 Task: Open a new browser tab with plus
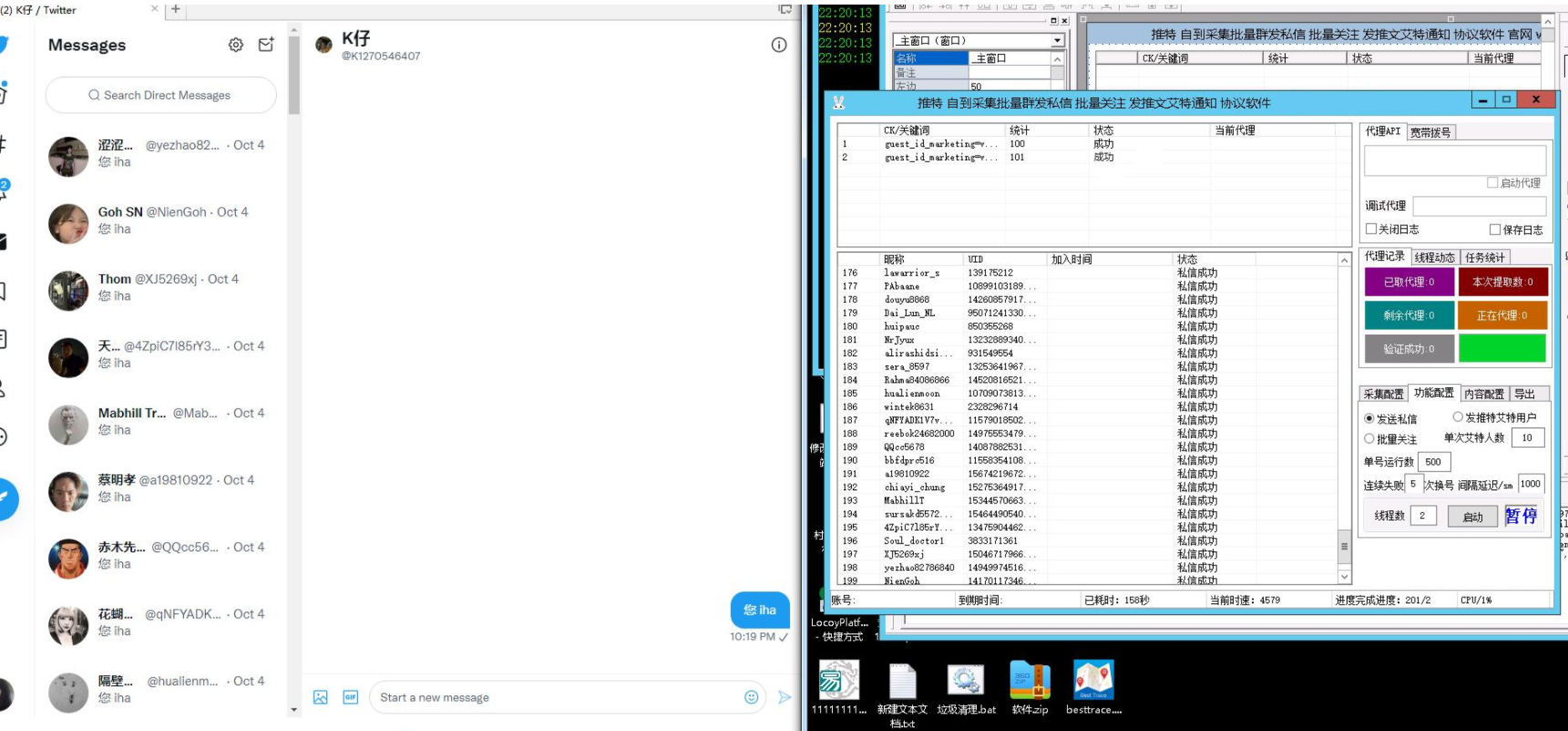click(x=176, y=9)
